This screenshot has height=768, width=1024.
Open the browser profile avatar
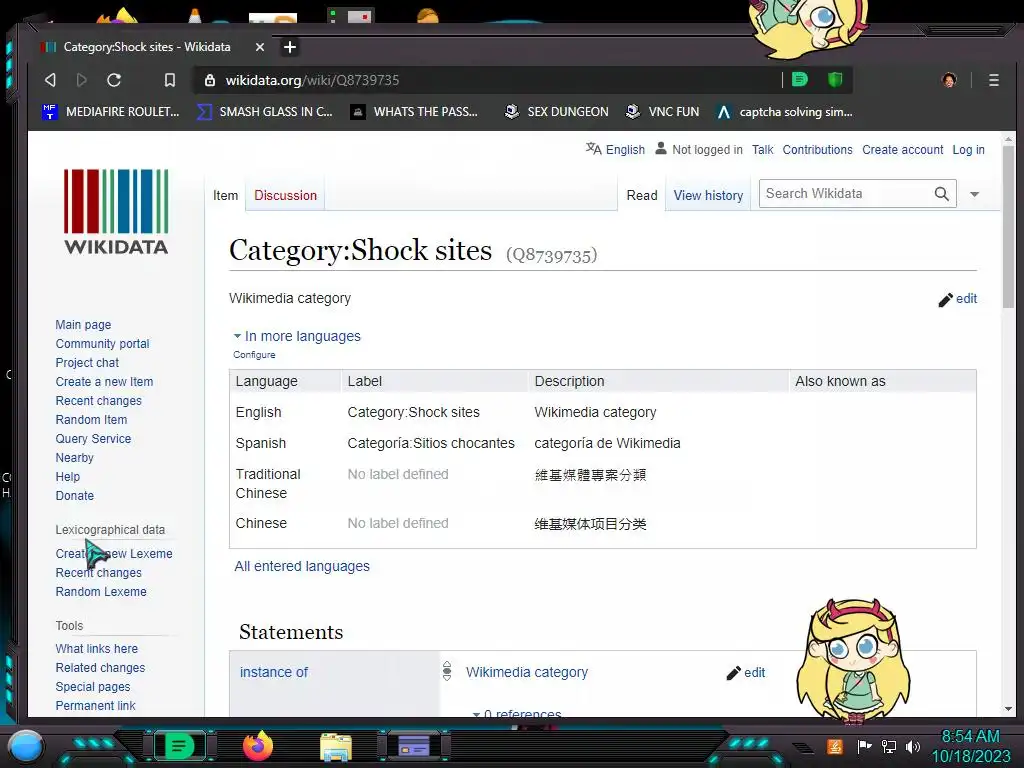point(949,80)
